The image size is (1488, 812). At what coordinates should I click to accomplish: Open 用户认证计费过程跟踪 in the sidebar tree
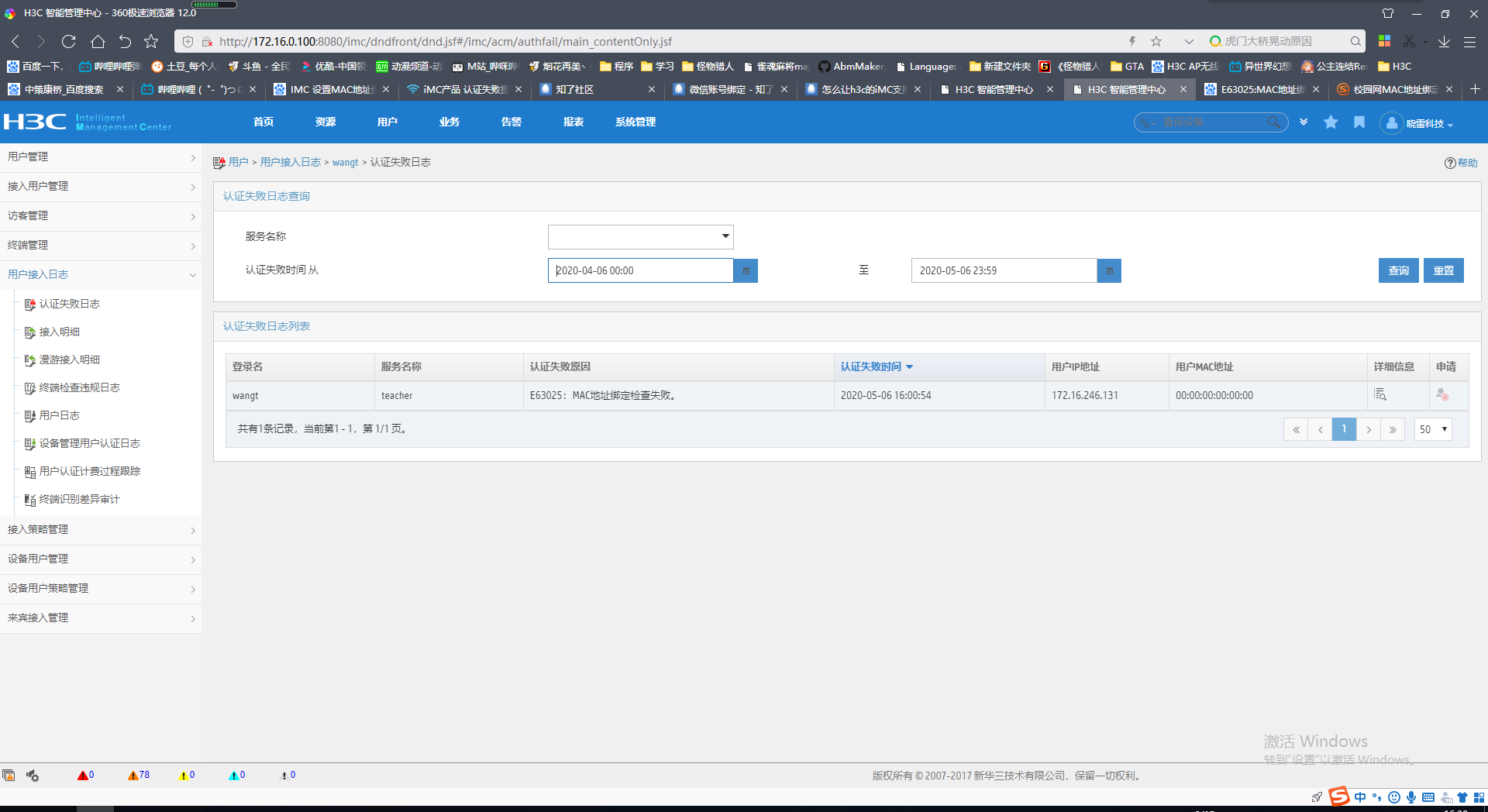pos(90,472)
